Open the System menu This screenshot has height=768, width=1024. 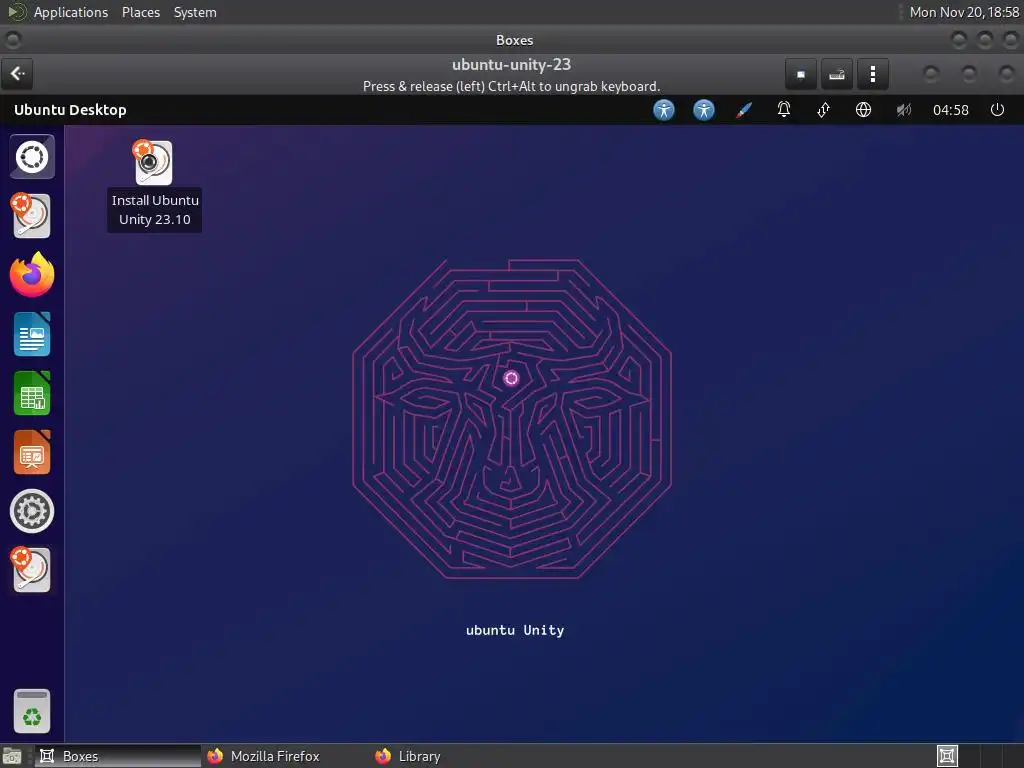click(x=195, y=12)
